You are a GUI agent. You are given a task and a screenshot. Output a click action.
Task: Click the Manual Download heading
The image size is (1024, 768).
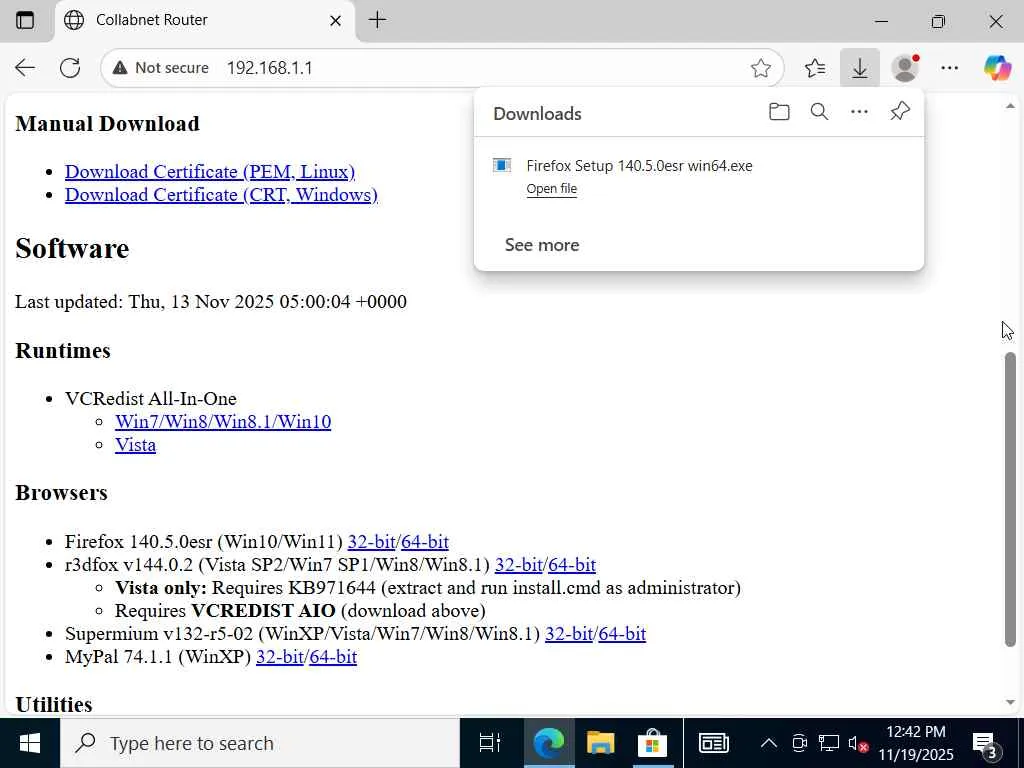coord(107,123)
